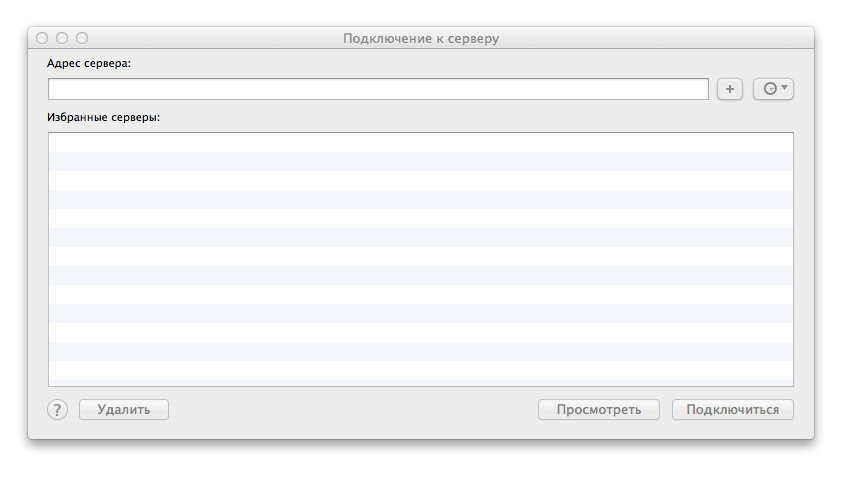Minimize the window with the middle title-bar button

tap(62, 38)
